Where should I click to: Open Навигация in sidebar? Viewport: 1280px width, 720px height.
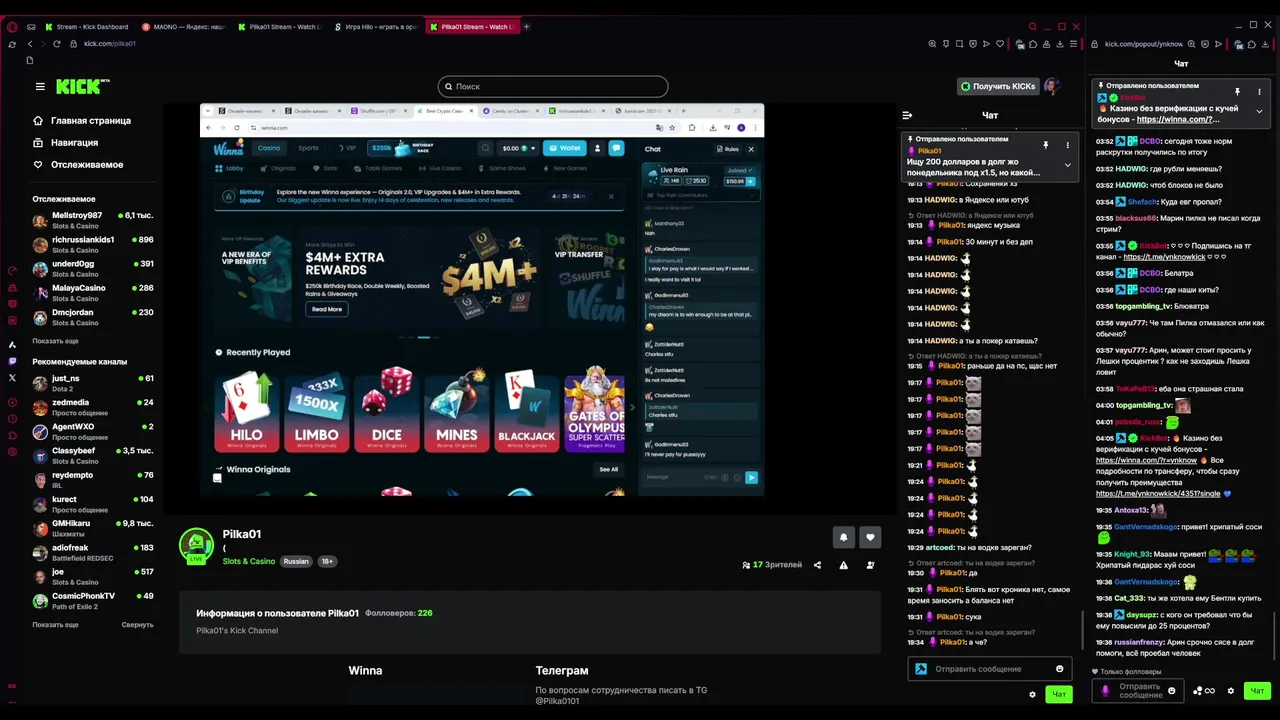click(65, 143)
